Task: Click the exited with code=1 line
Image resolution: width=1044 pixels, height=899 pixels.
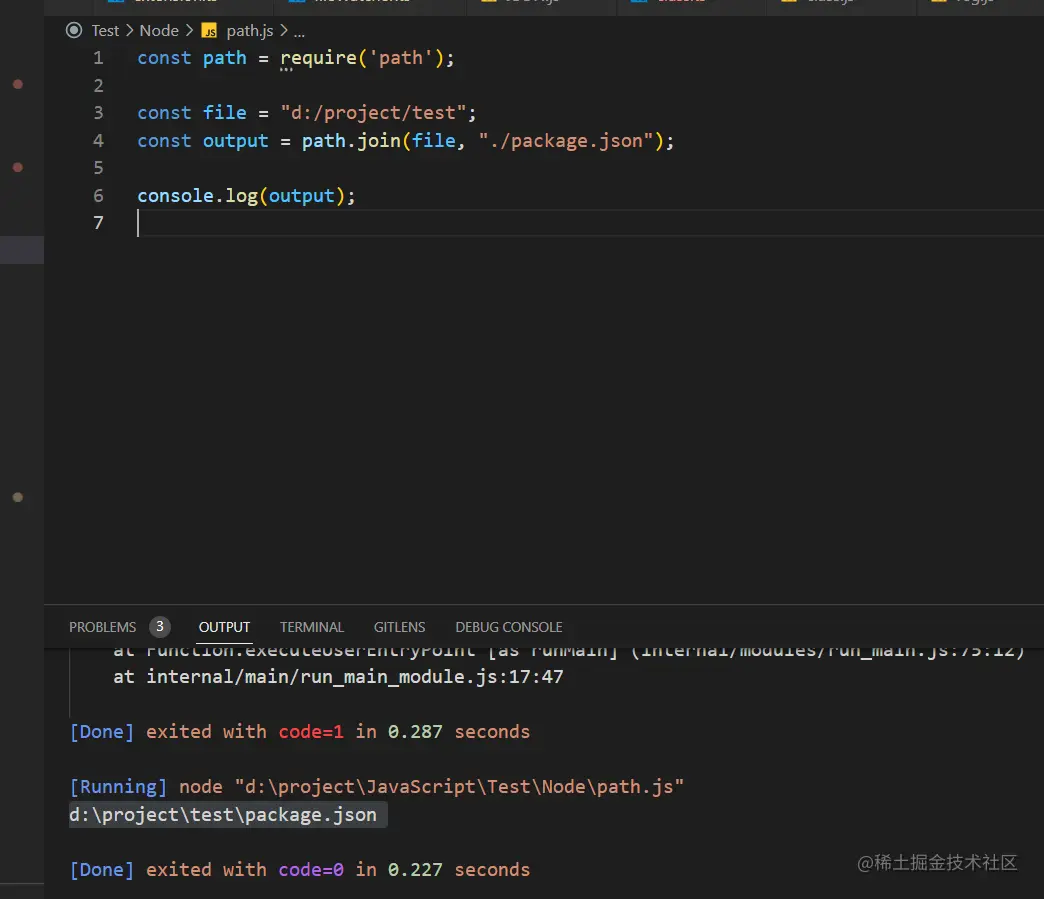Action: [300, 732]
